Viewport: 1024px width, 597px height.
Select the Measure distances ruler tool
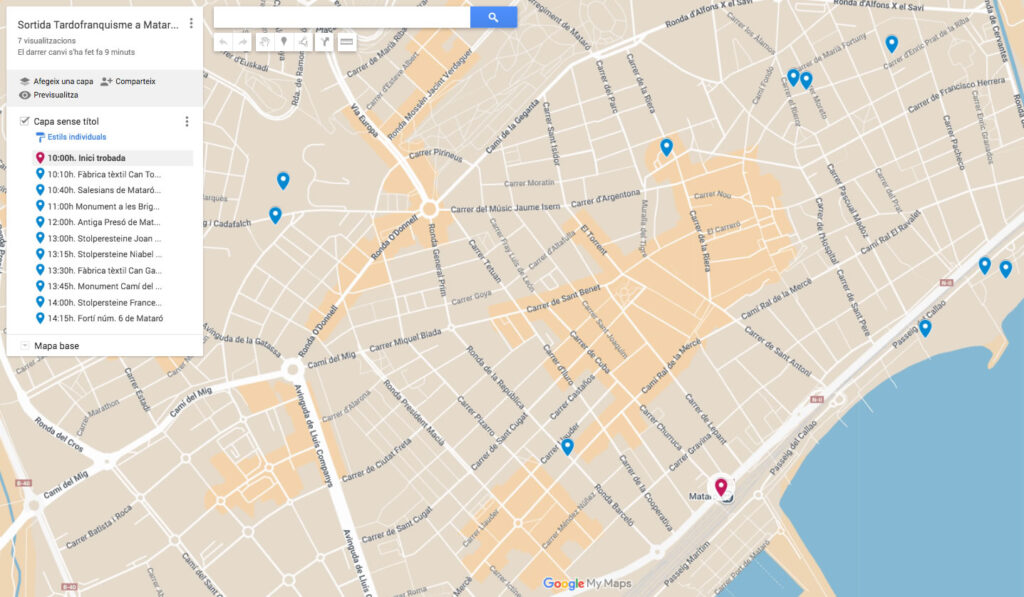pos(346,42)
